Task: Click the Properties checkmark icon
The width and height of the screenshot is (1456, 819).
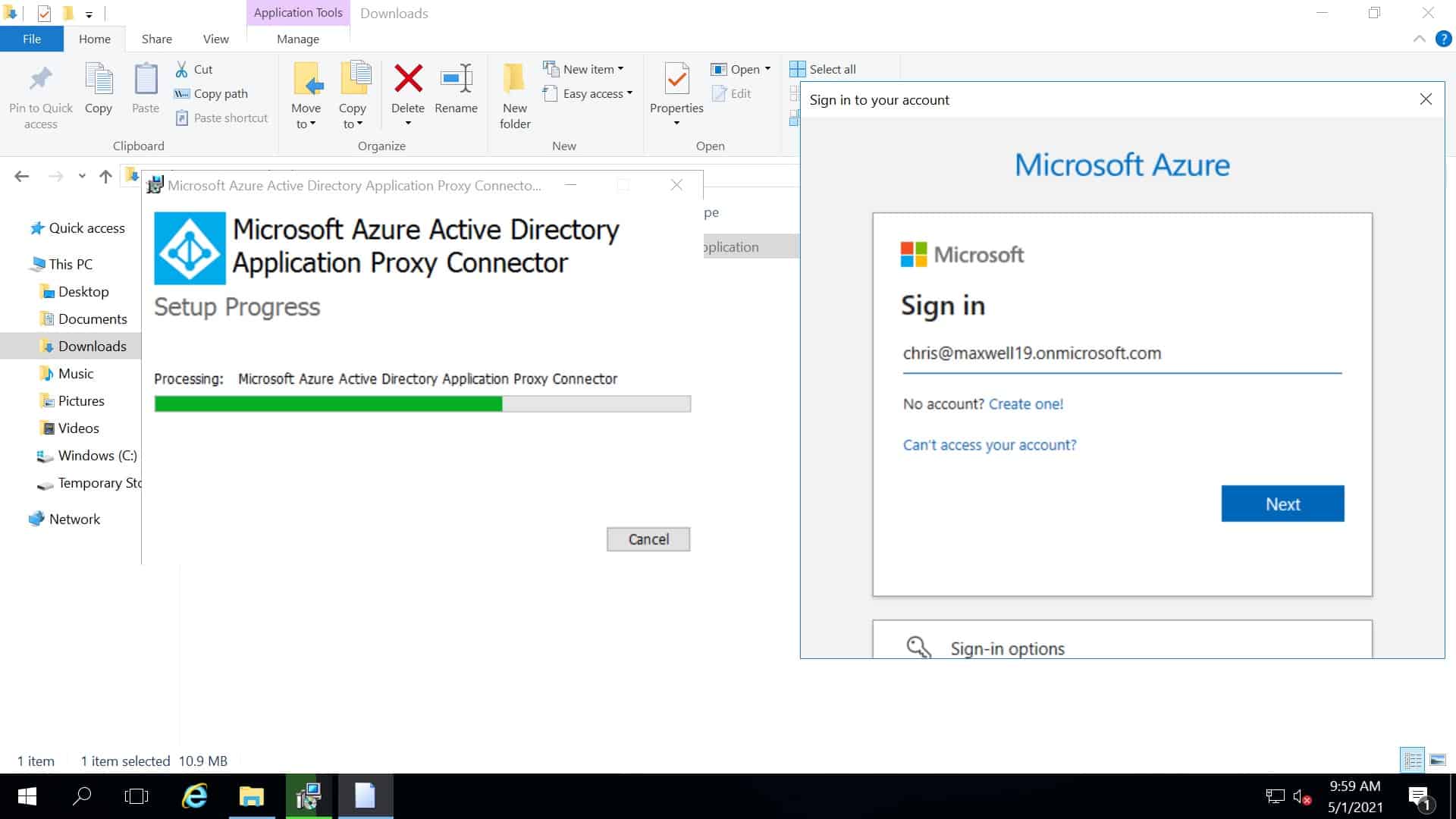Action: pyautogui.click(x=676, y=78)
